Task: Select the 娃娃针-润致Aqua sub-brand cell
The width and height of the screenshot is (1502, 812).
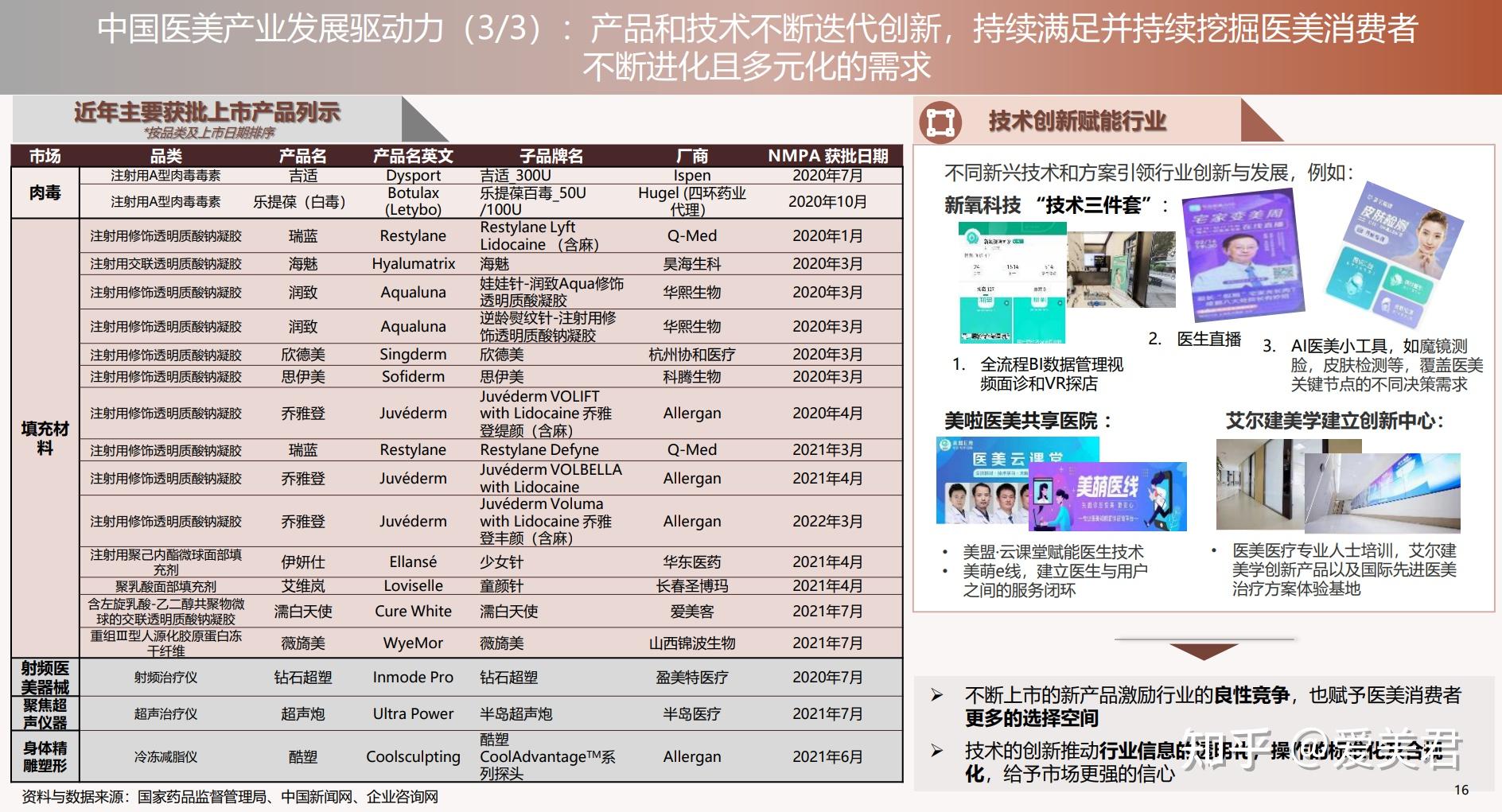Action: pos(552,292)
